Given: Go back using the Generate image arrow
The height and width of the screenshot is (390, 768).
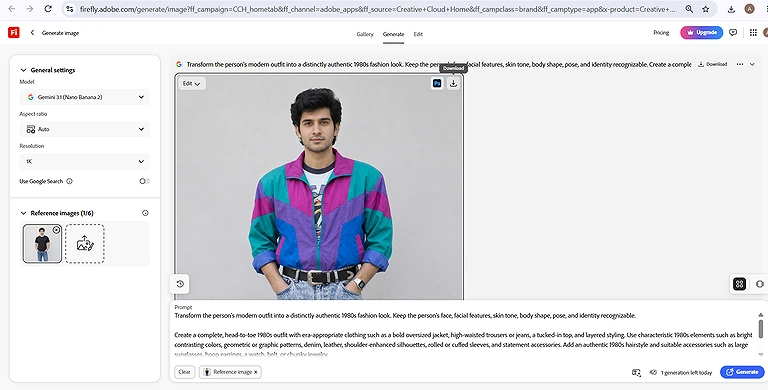Looking at the screenshot, I should 32,33.
